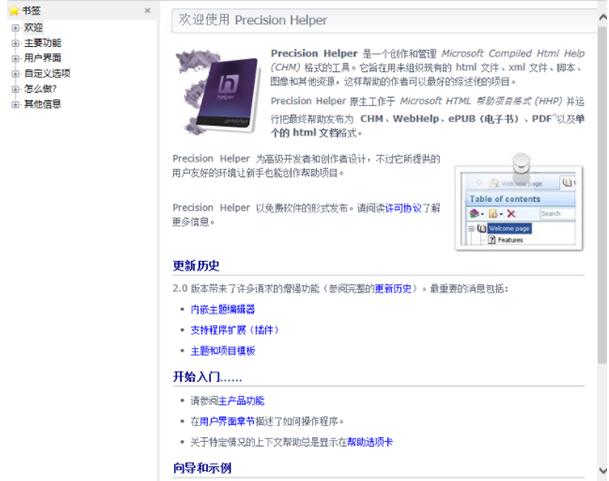Expand the 用户界面 tree node

click(x=15, y=58)
